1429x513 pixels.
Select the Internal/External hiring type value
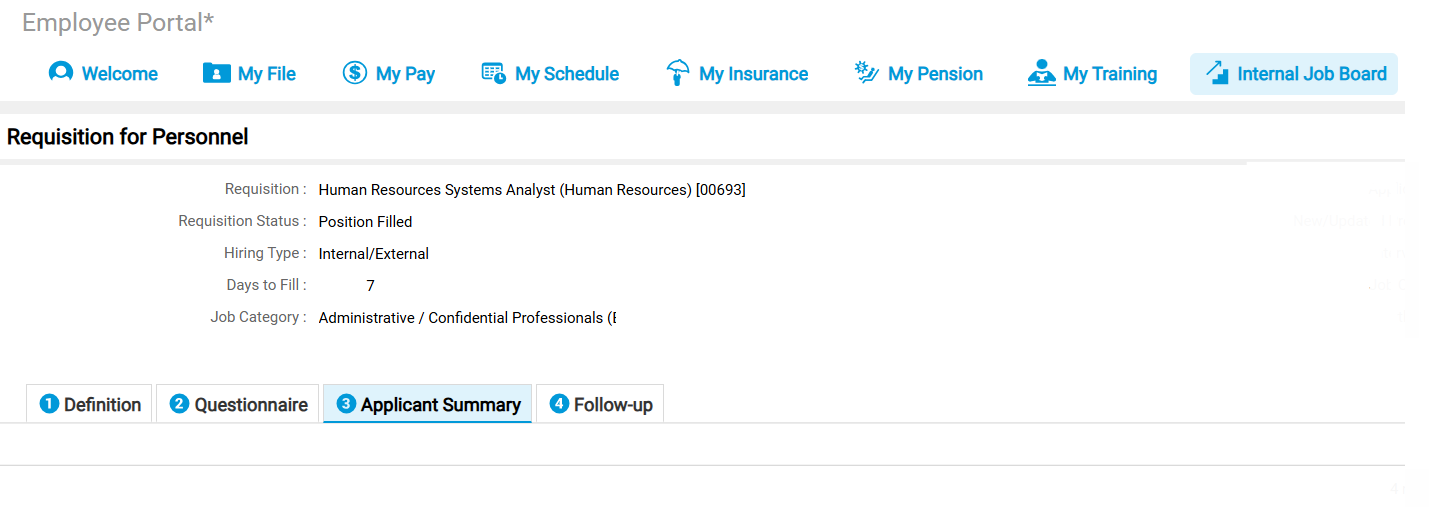click(373, 254)
